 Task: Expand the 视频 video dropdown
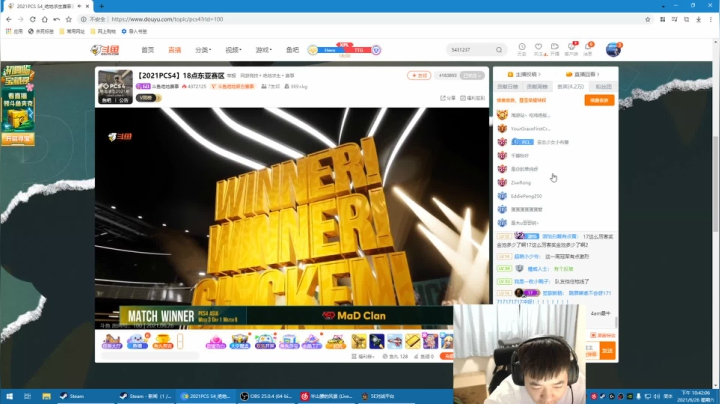click(233, 50)
